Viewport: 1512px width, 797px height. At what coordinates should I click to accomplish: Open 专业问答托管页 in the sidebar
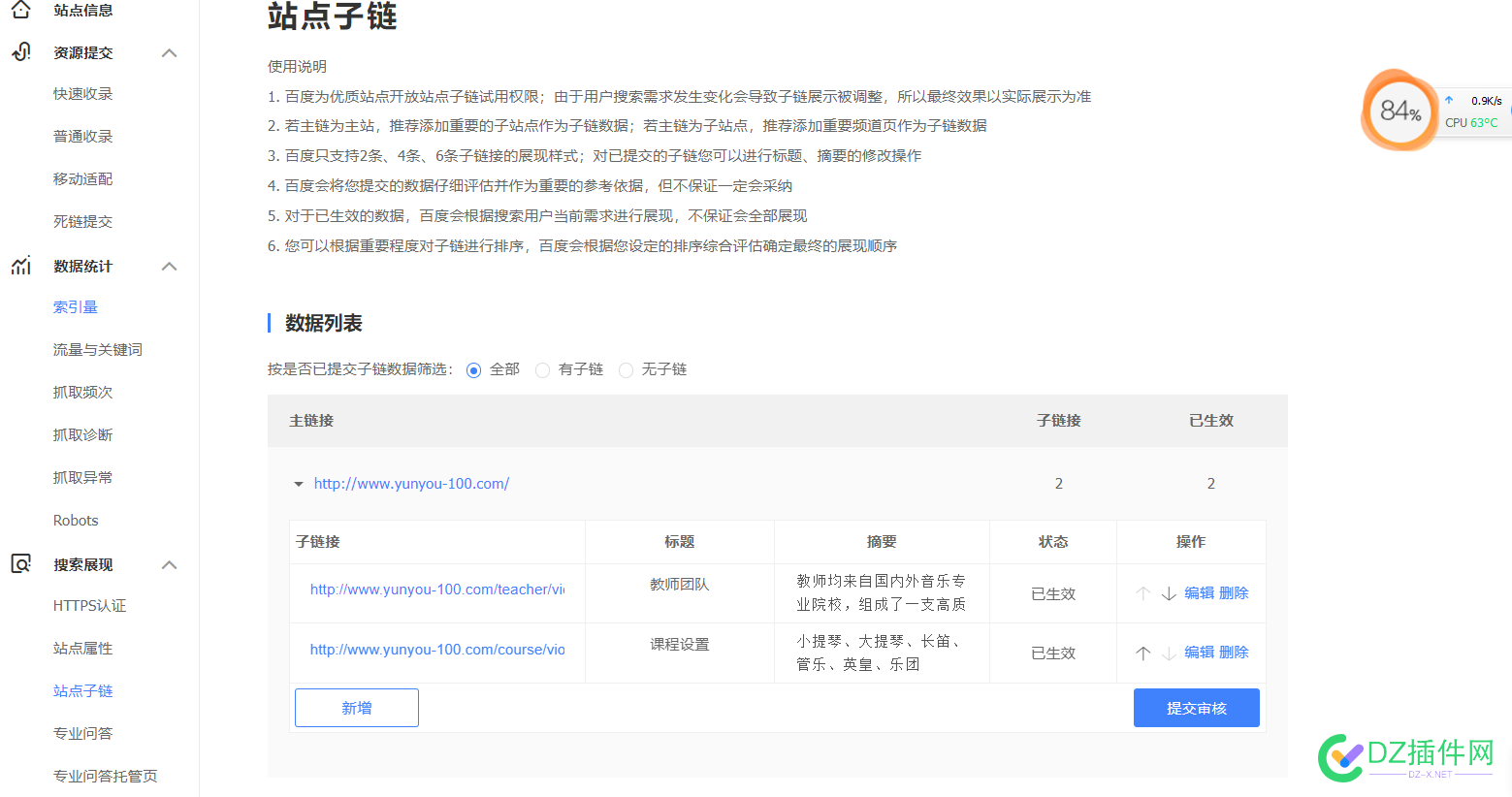(106, 777)
